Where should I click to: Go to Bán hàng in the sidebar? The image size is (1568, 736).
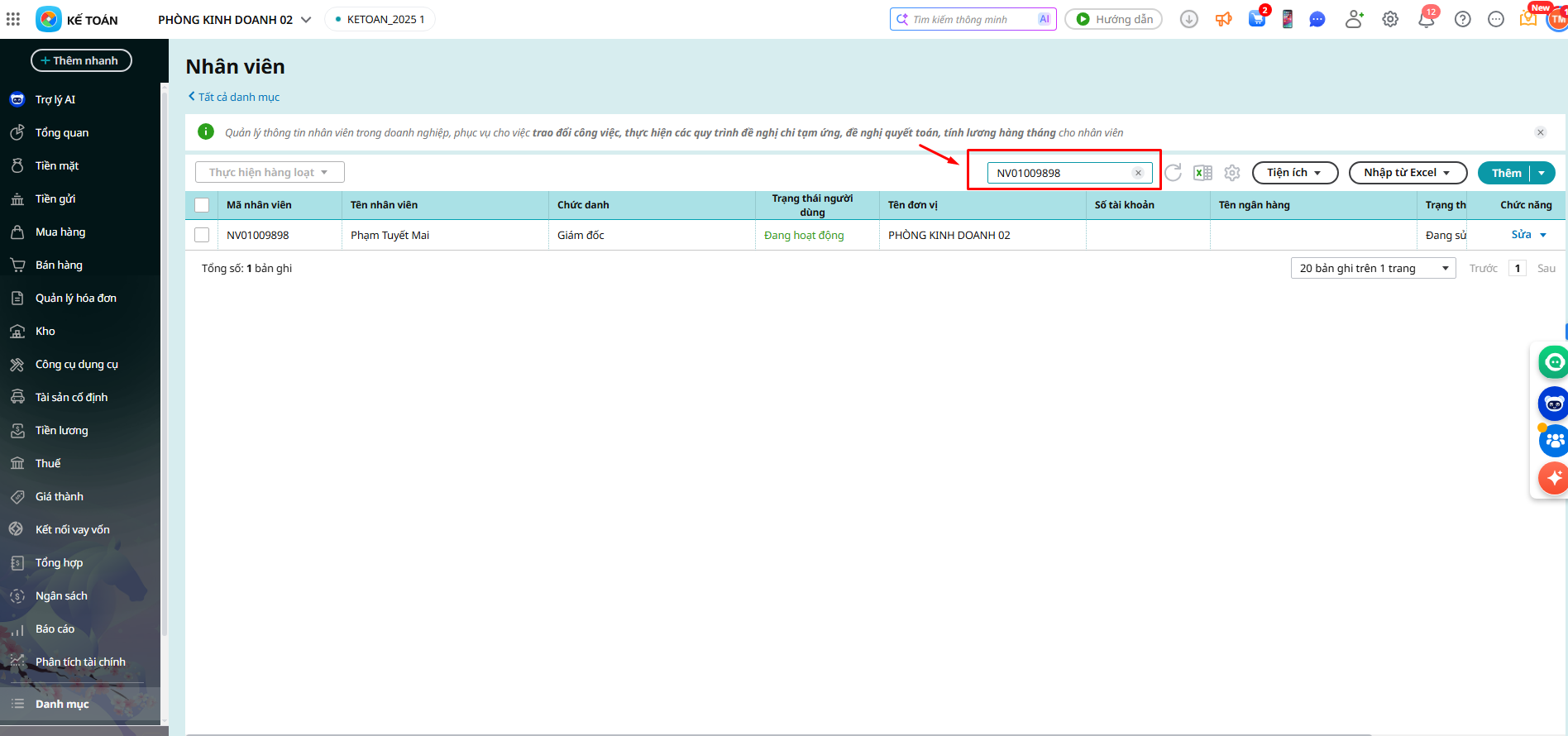click(x=59, y=265)
